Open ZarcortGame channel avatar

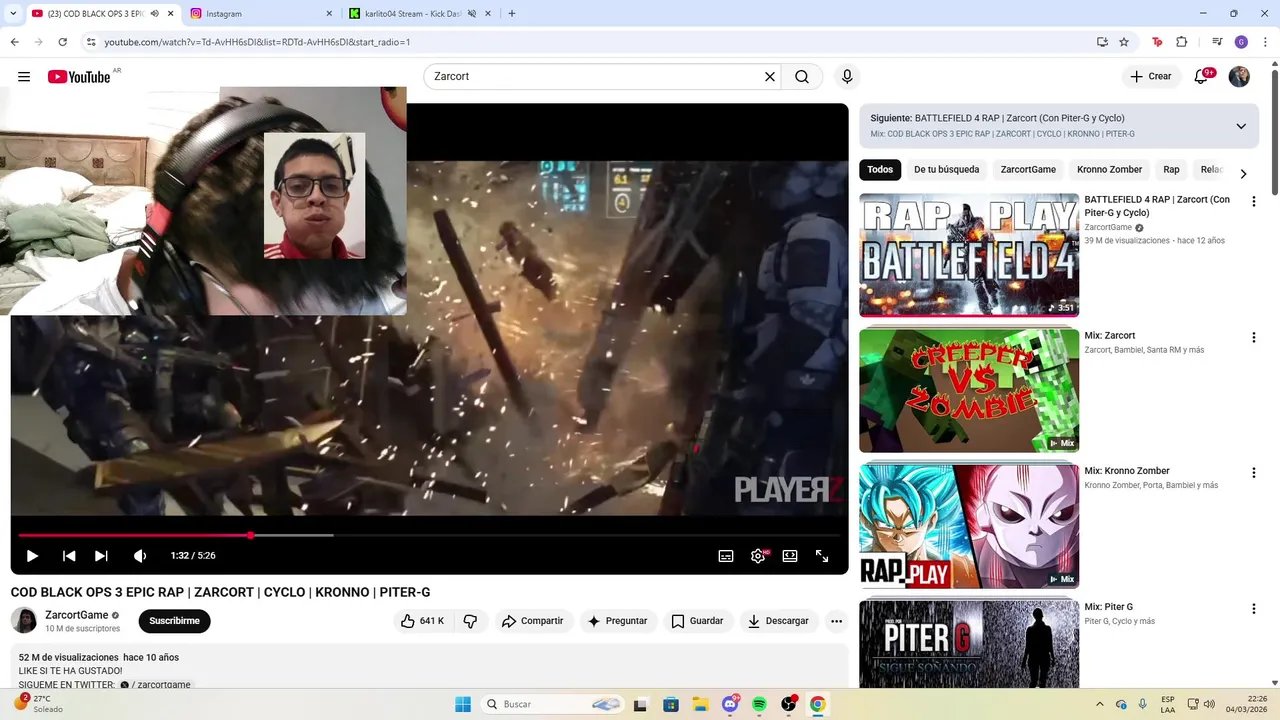24,621
